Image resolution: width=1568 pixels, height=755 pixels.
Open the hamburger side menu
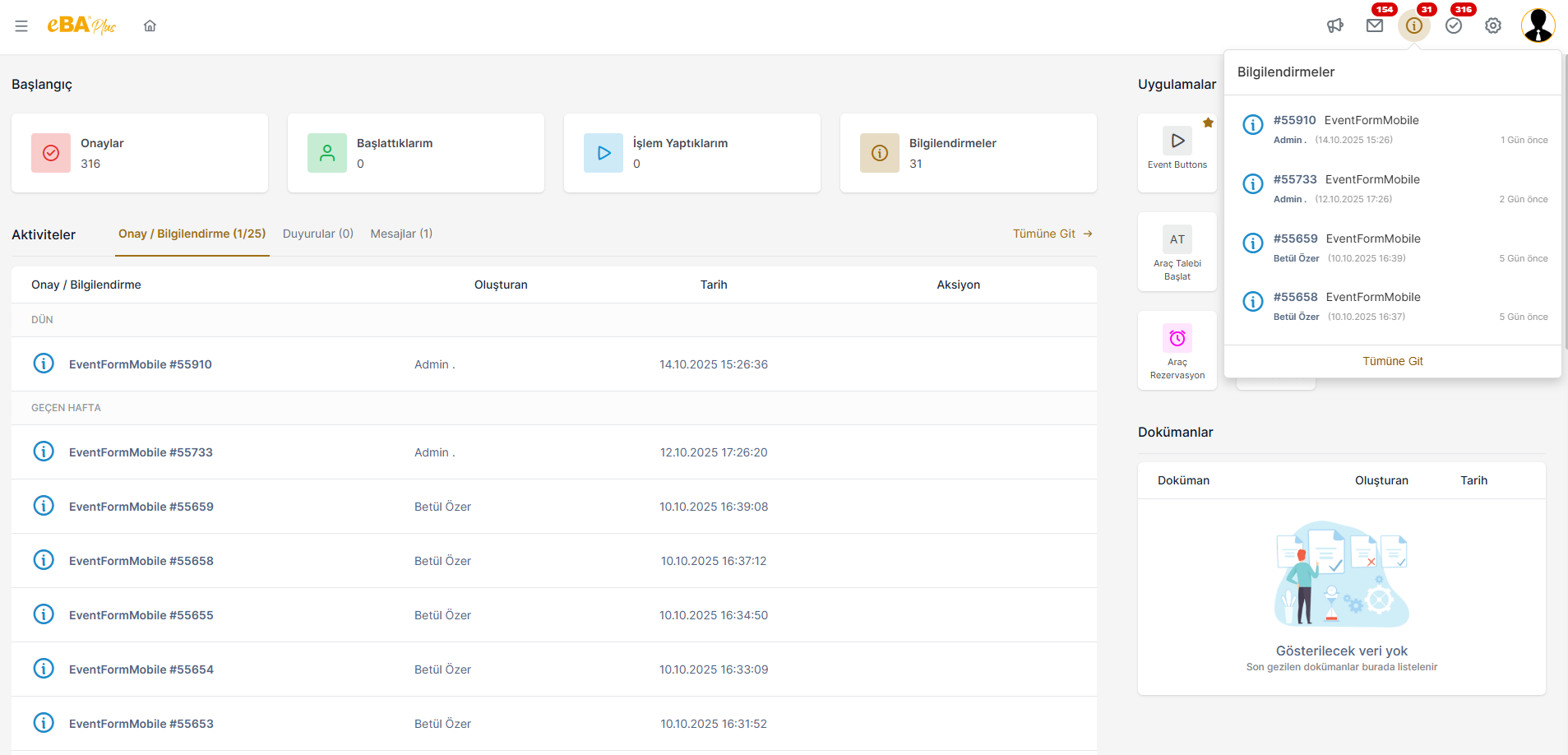(21, 26)
